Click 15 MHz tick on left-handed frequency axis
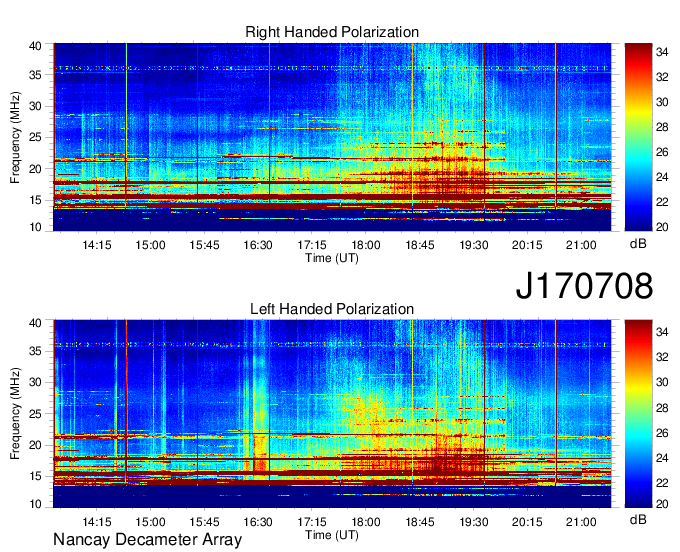680x552 pixels. [x=35, y=477]
